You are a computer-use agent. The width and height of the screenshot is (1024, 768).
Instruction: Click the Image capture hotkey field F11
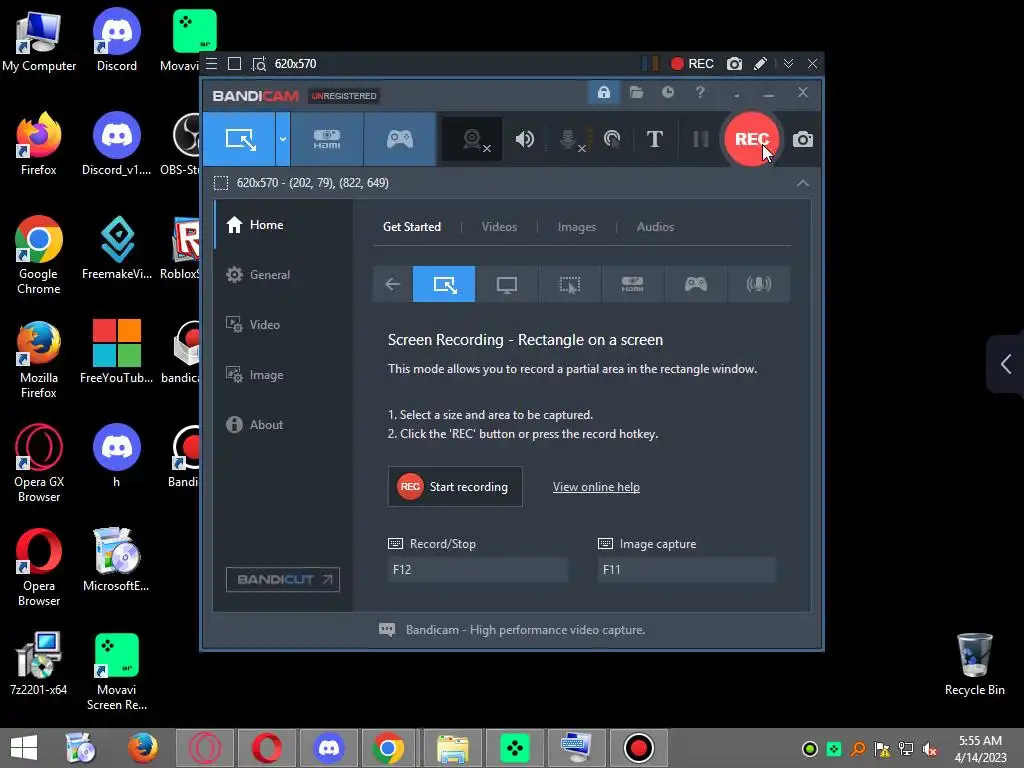pyautogui.click(x=686, y=569)
